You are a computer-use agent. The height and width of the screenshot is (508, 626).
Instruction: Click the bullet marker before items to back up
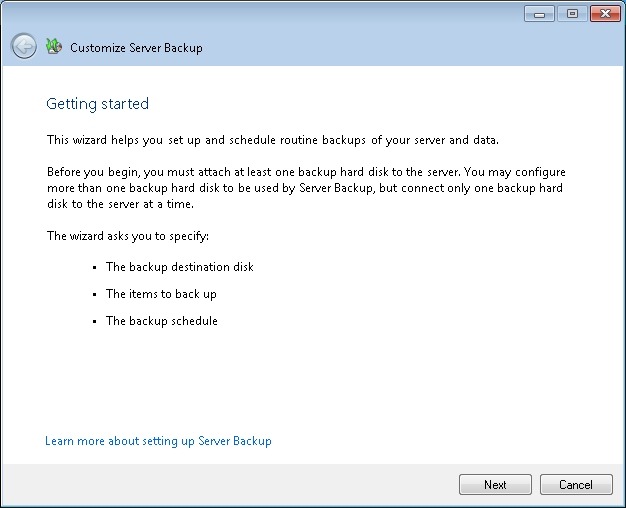[x=92, y=295]
